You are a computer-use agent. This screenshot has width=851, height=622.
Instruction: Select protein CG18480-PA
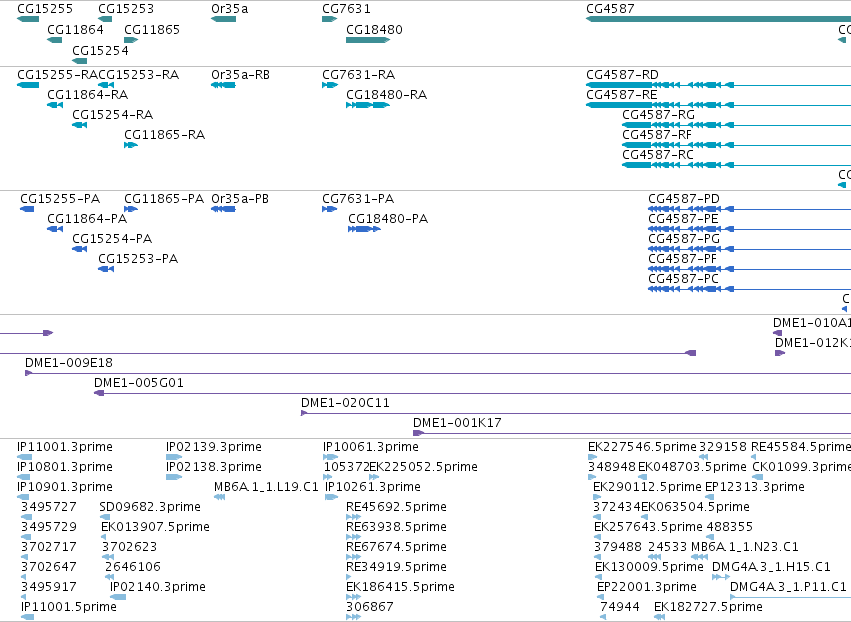(x=364, y=229)
